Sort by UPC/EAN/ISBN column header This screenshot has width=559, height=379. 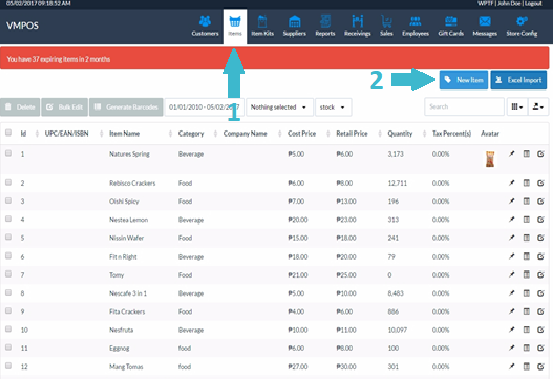click(x=66, y=134)
